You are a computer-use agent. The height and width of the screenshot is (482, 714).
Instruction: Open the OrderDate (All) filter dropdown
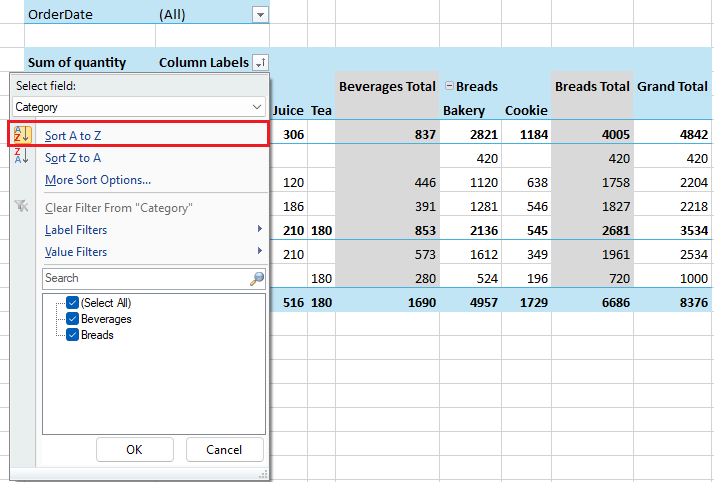coord(260,15)
